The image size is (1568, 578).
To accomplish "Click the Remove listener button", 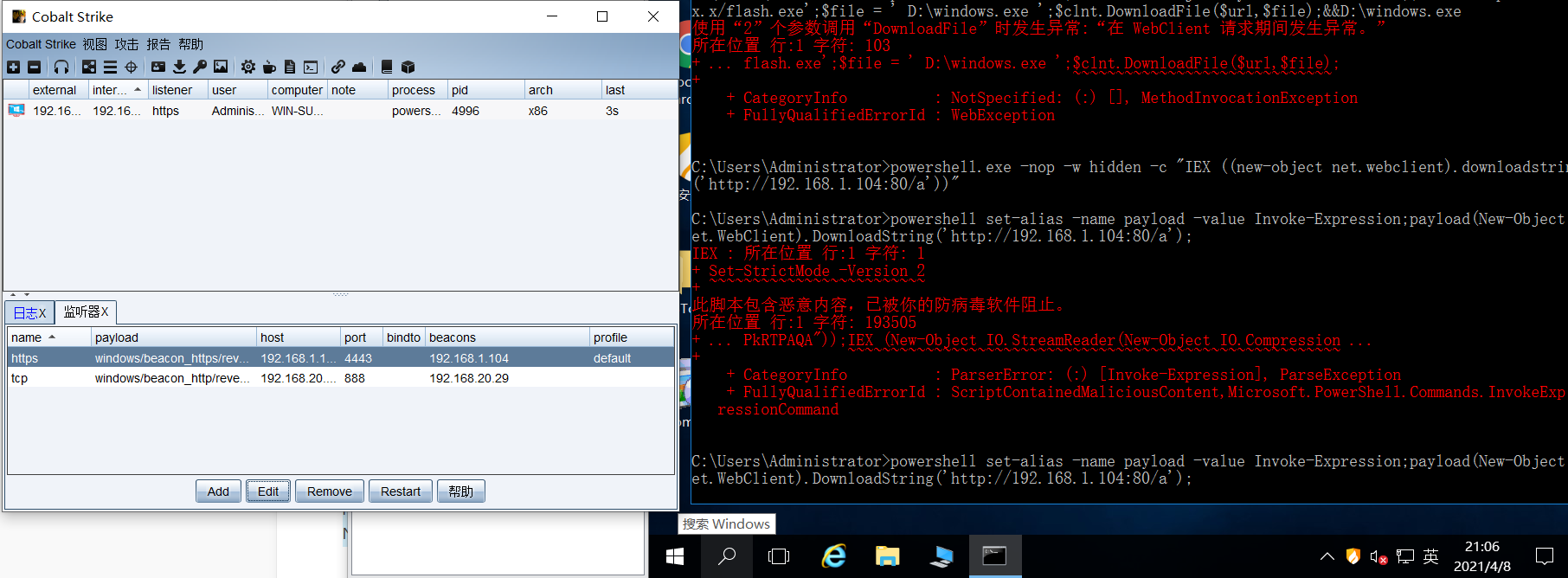I will click(x=330, y=491).
